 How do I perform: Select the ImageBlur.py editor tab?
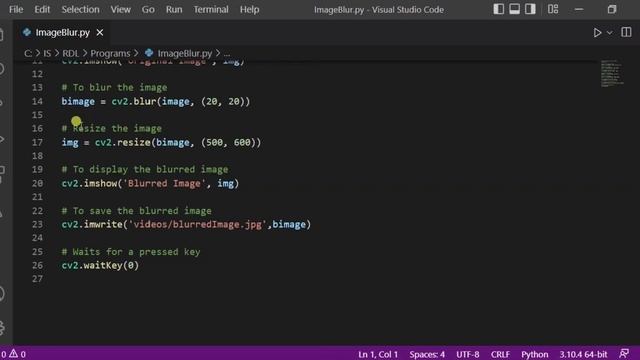pyautogui.click(x=62, y=33)
